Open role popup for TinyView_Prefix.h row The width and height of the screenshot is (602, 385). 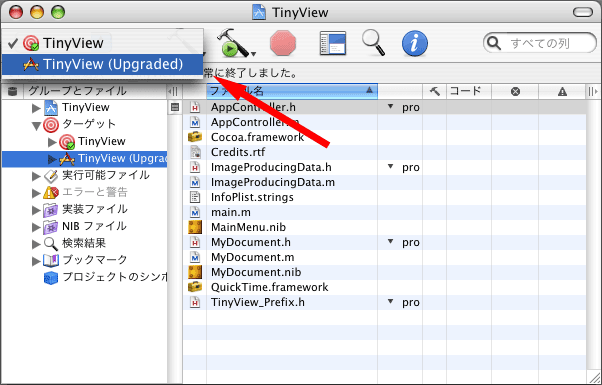390,301
